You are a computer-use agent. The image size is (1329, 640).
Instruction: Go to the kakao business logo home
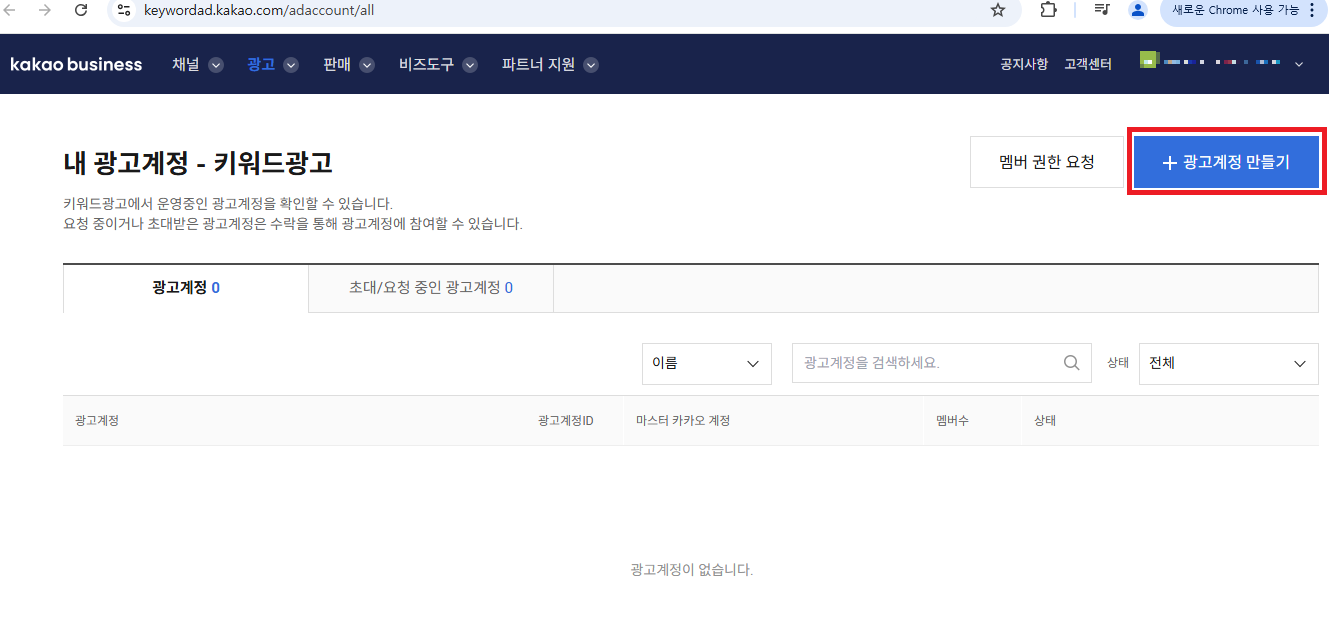tap(76, 64)
